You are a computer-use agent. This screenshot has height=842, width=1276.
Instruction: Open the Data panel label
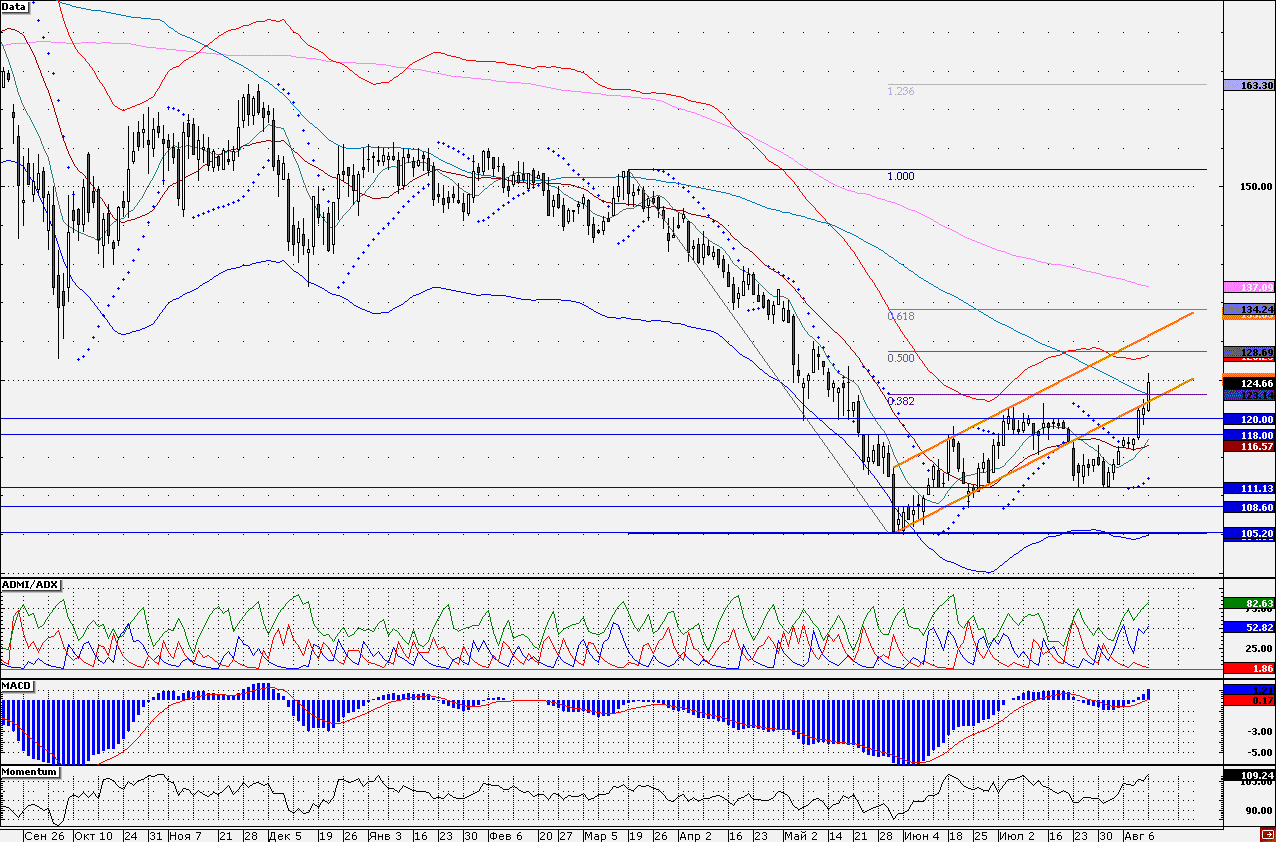point(15,6)
